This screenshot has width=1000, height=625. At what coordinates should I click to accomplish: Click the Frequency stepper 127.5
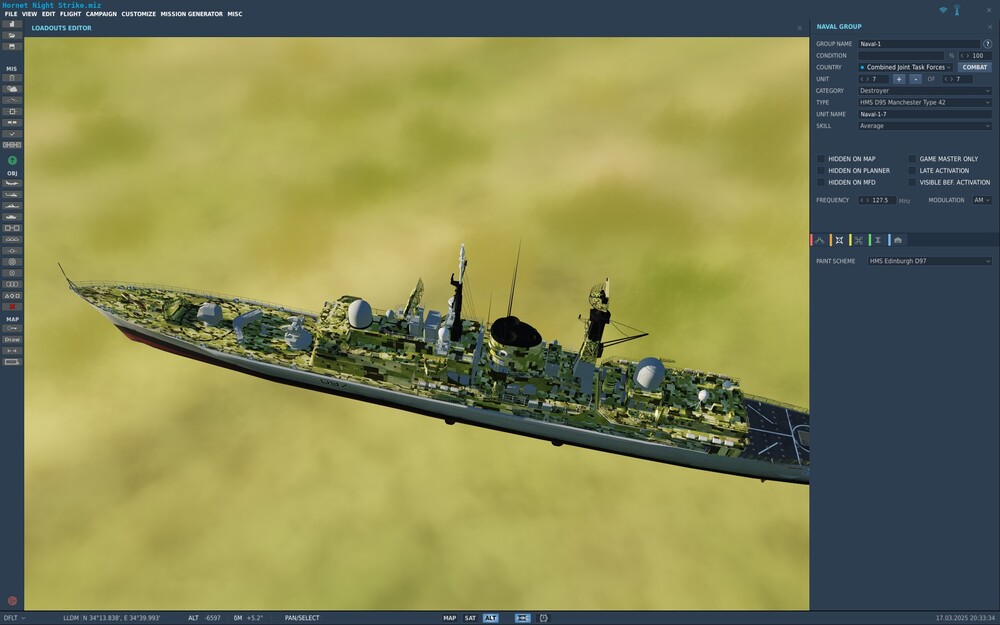click(877, 200)
